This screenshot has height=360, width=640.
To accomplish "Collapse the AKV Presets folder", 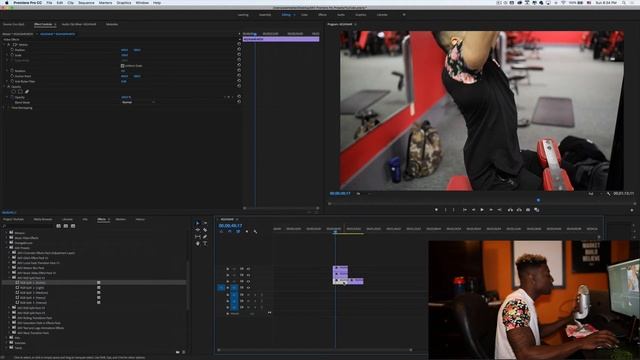I will tap(7, 248).
